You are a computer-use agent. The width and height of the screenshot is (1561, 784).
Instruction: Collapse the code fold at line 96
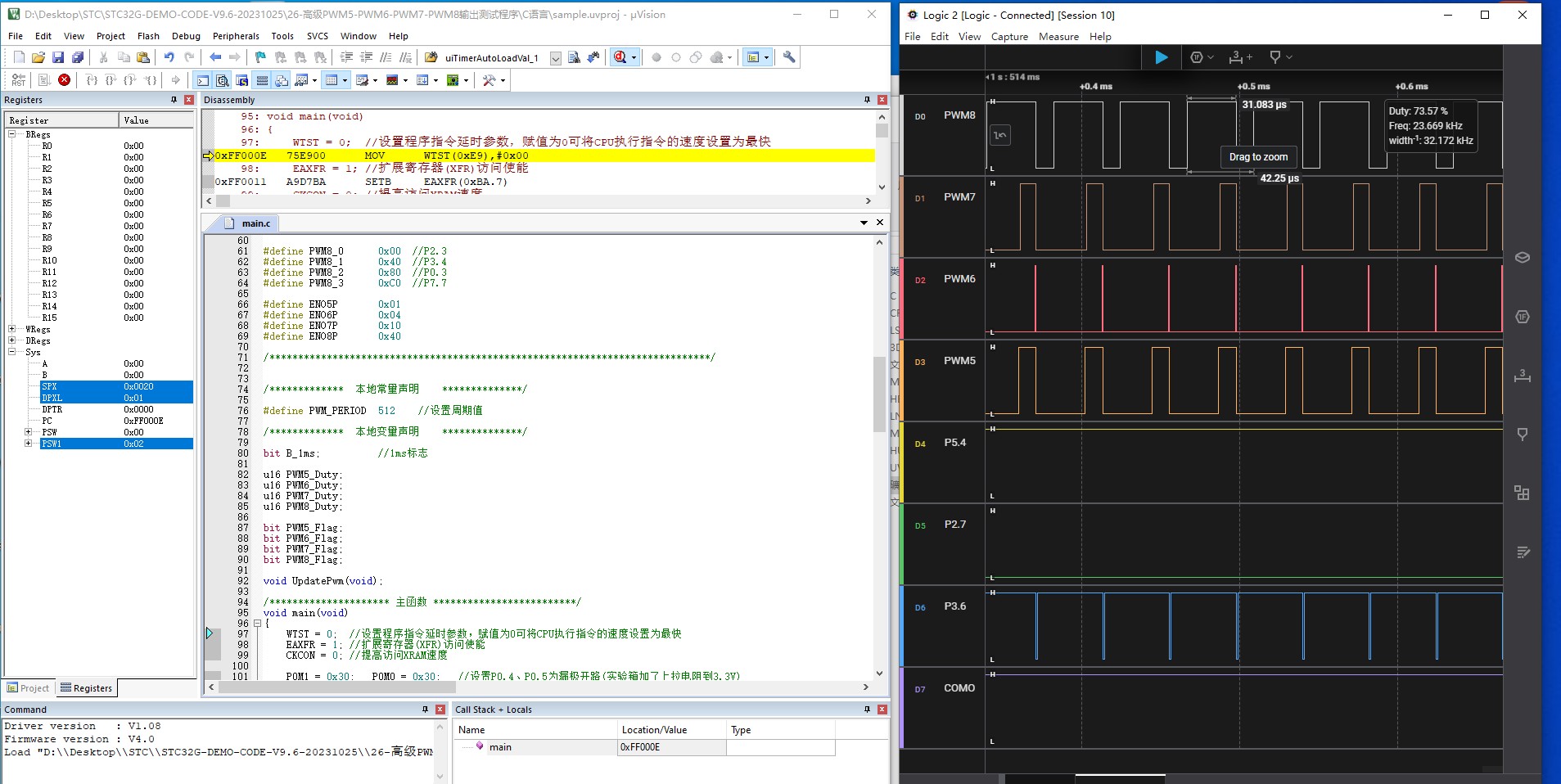coord(257,623)
